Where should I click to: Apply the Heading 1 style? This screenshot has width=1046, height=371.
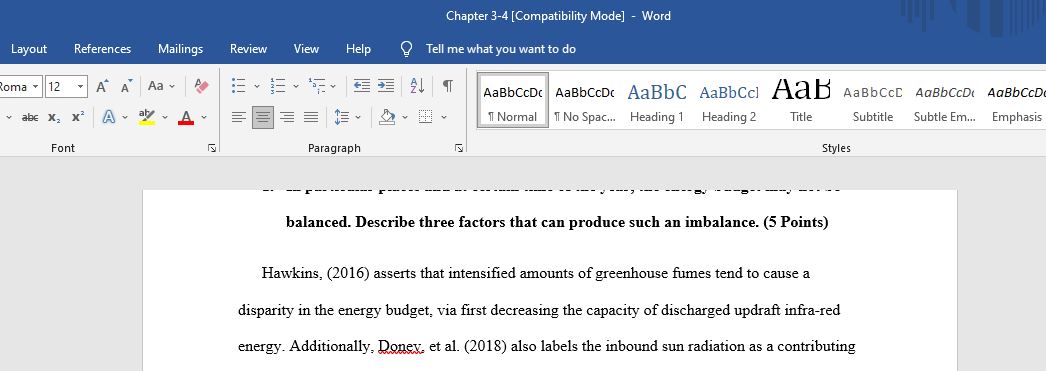(656, 100)
